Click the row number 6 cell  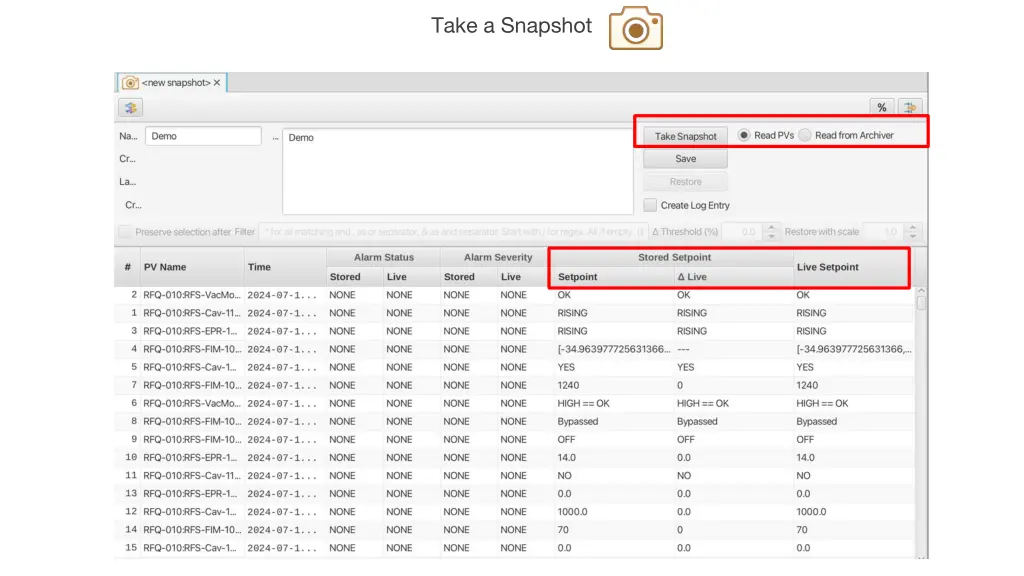coord(133,404)
